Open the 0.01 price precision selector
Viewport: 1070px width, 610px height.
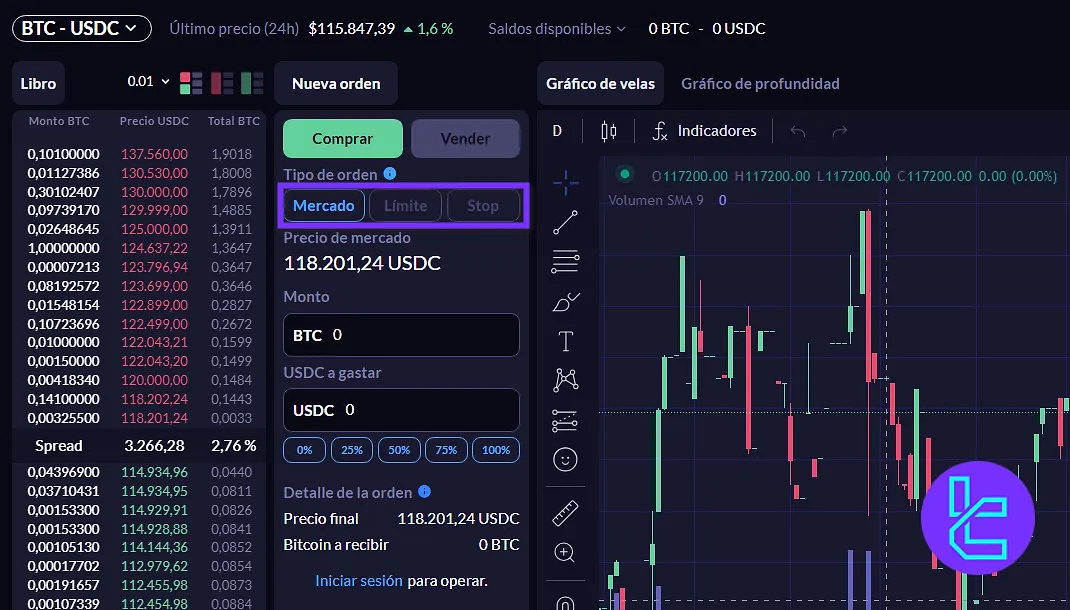coord(147,80)
